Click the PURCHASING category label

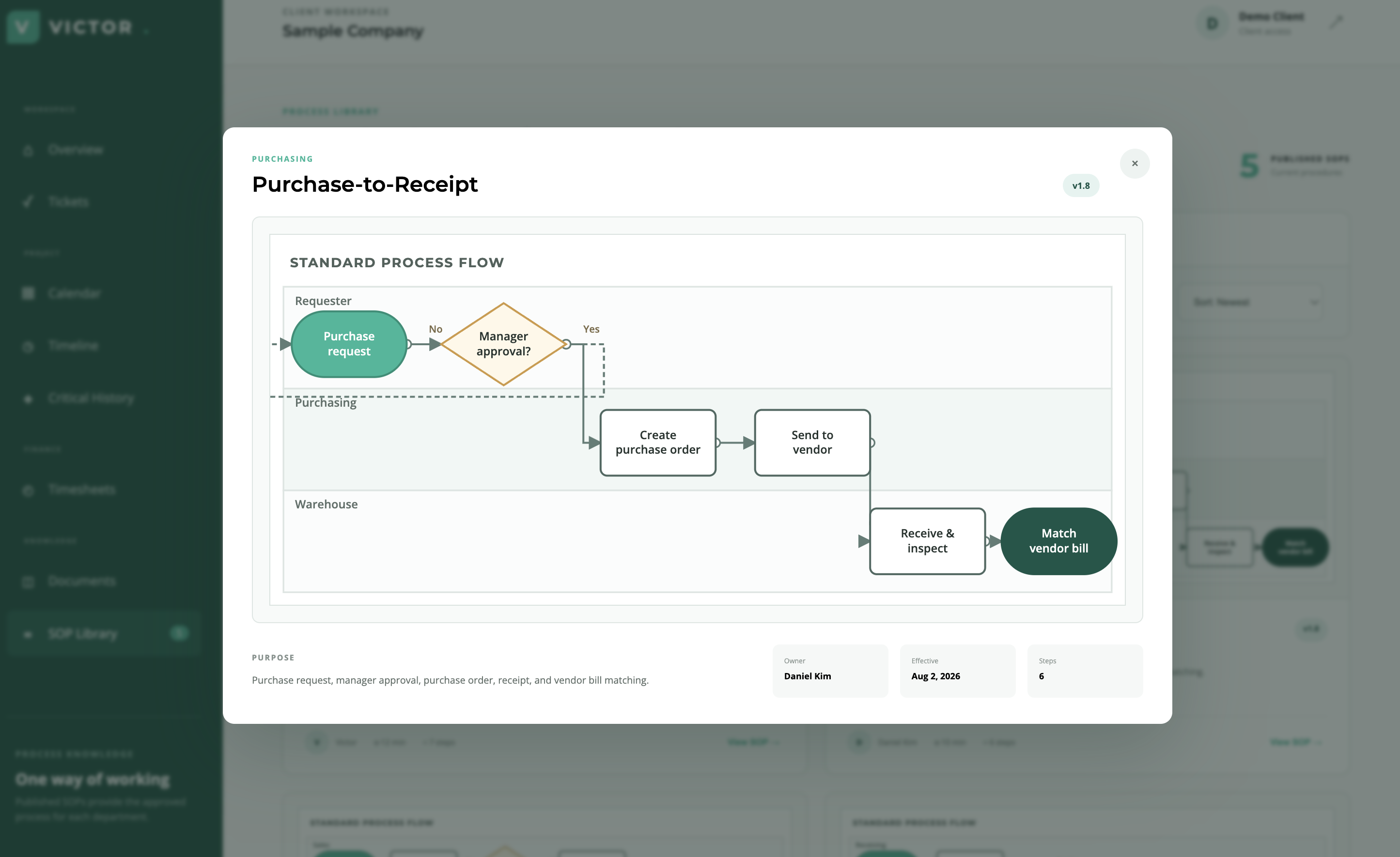pyautogui.click(x=282, y=159)
